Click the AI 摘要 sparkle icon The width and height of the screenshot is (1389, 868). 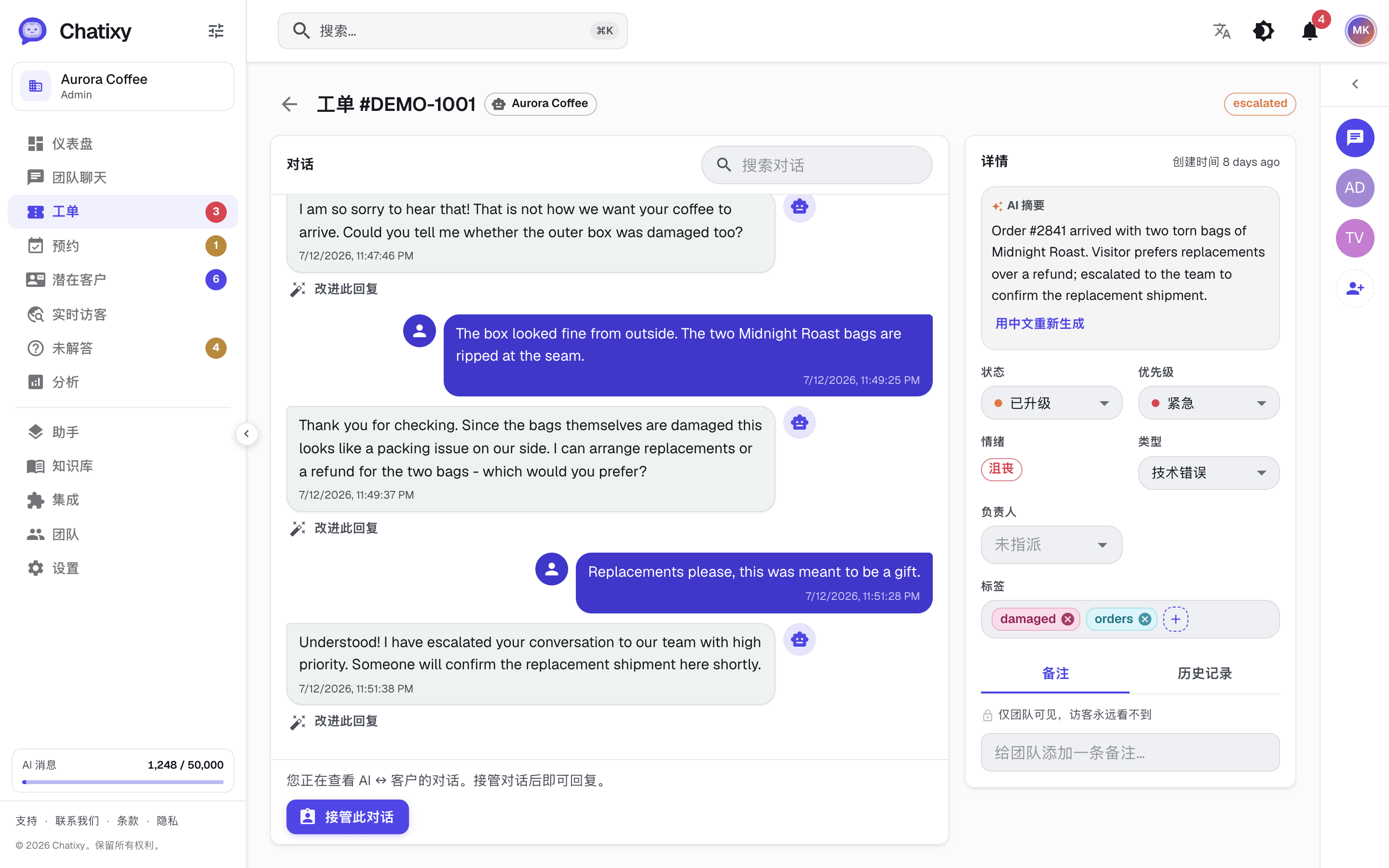[x=997, y=205]
